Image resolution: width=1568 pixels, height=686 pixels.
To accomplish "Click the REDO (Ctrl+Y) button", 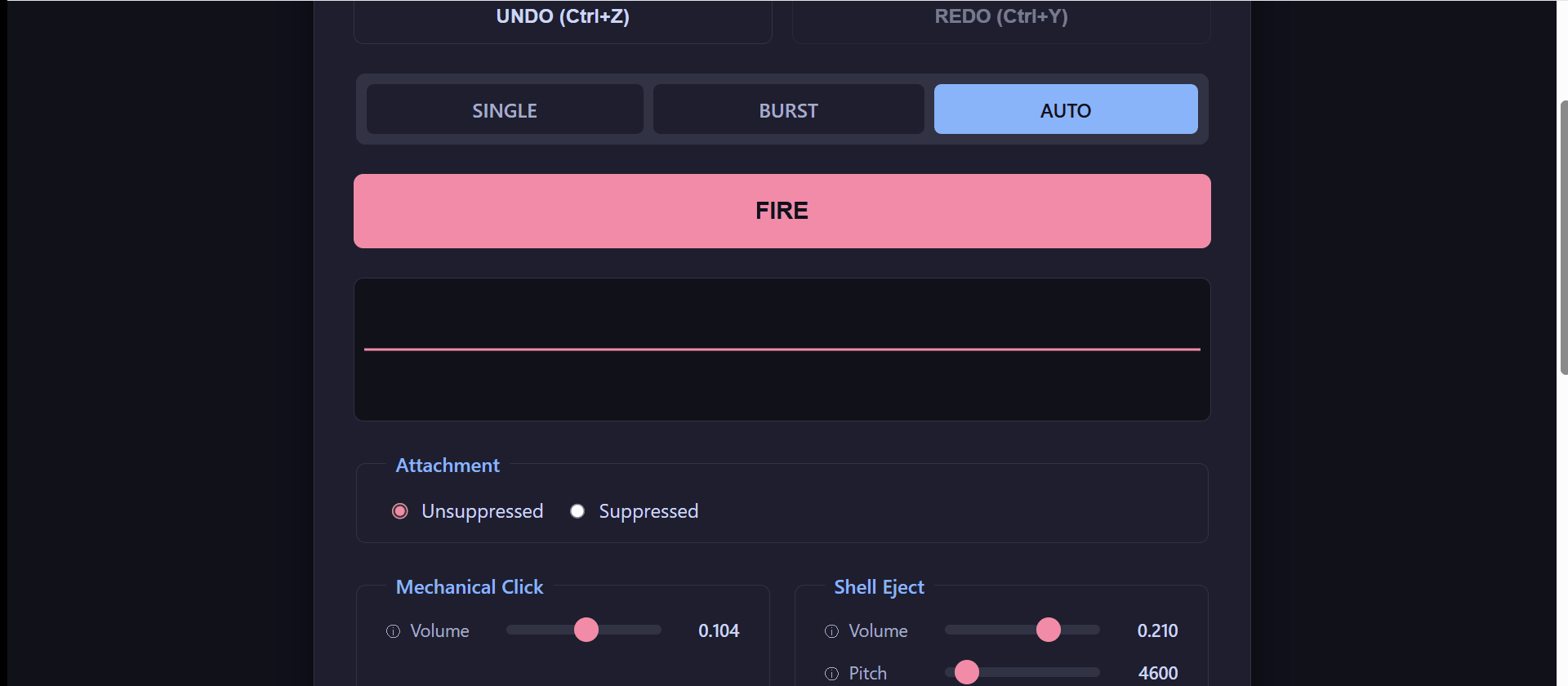I will [x=1001, y=18].
